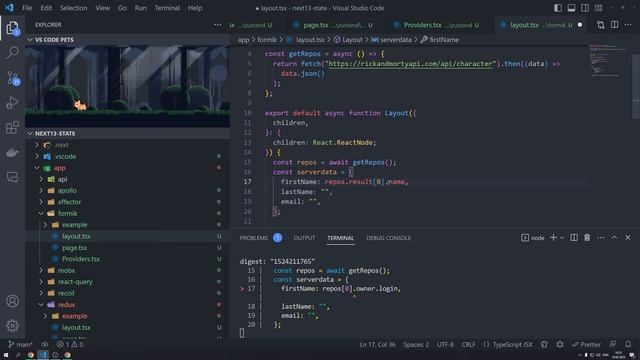This screenshot has width=640, height=360.
Task: Click the Windows Start button
Action: point(6,355)
